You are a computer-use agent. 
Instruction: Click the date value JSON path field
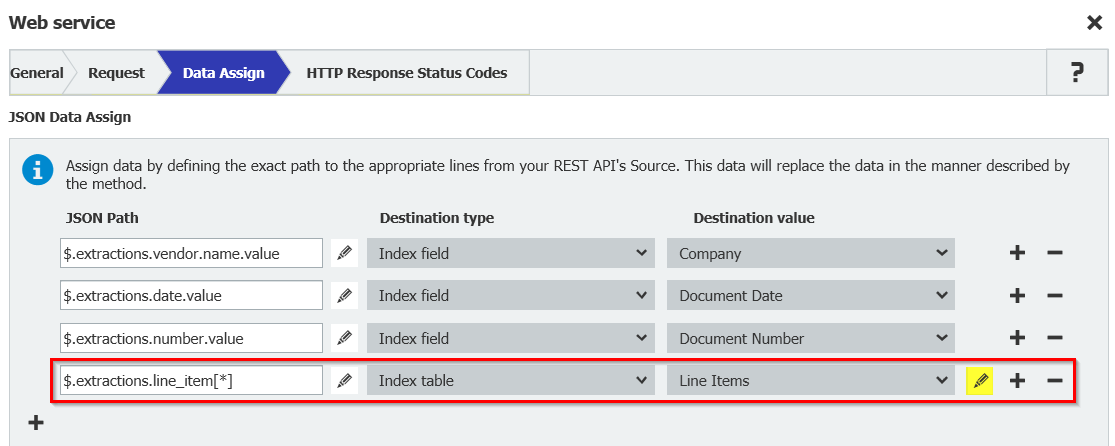coord(191,295)
